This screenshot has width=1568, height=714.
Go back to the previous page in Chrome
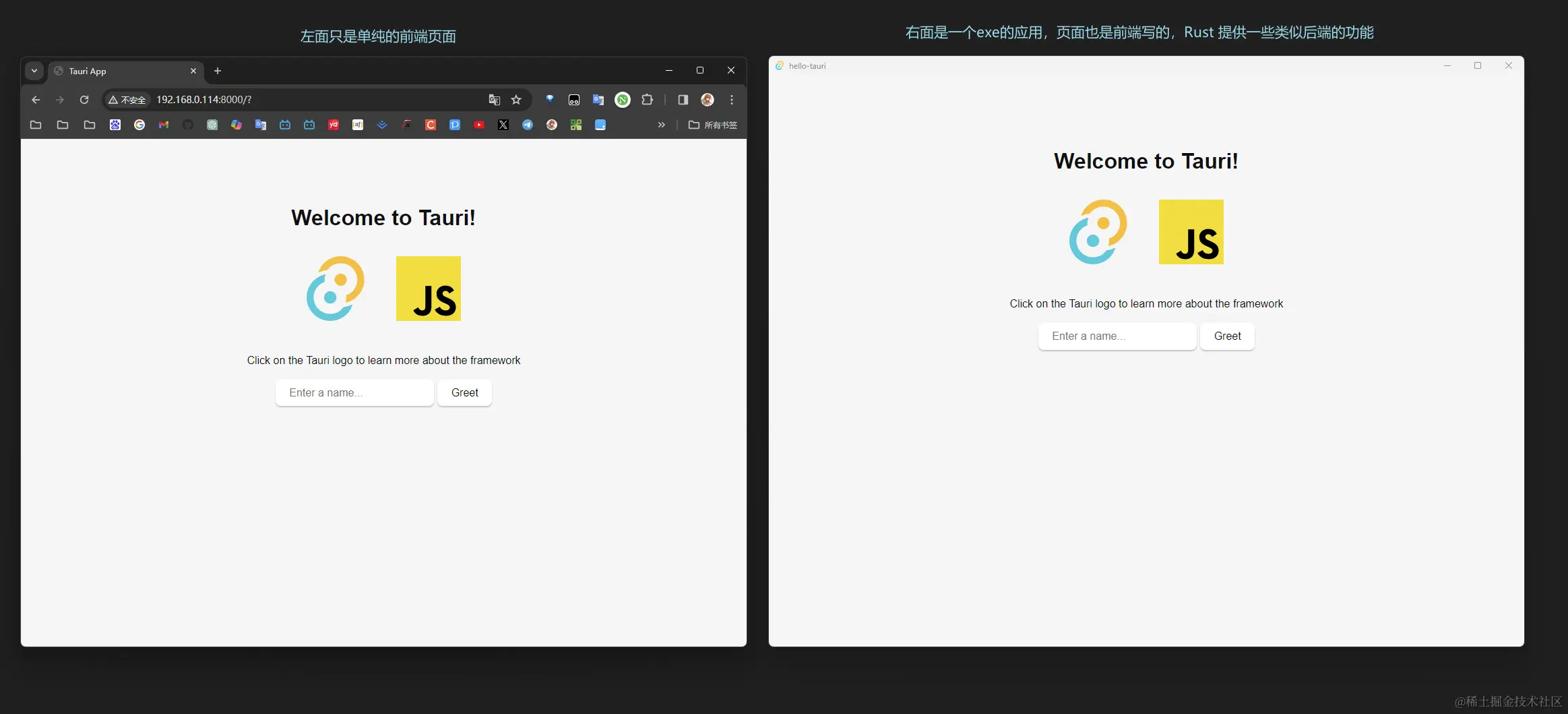(x=36, y=100)
